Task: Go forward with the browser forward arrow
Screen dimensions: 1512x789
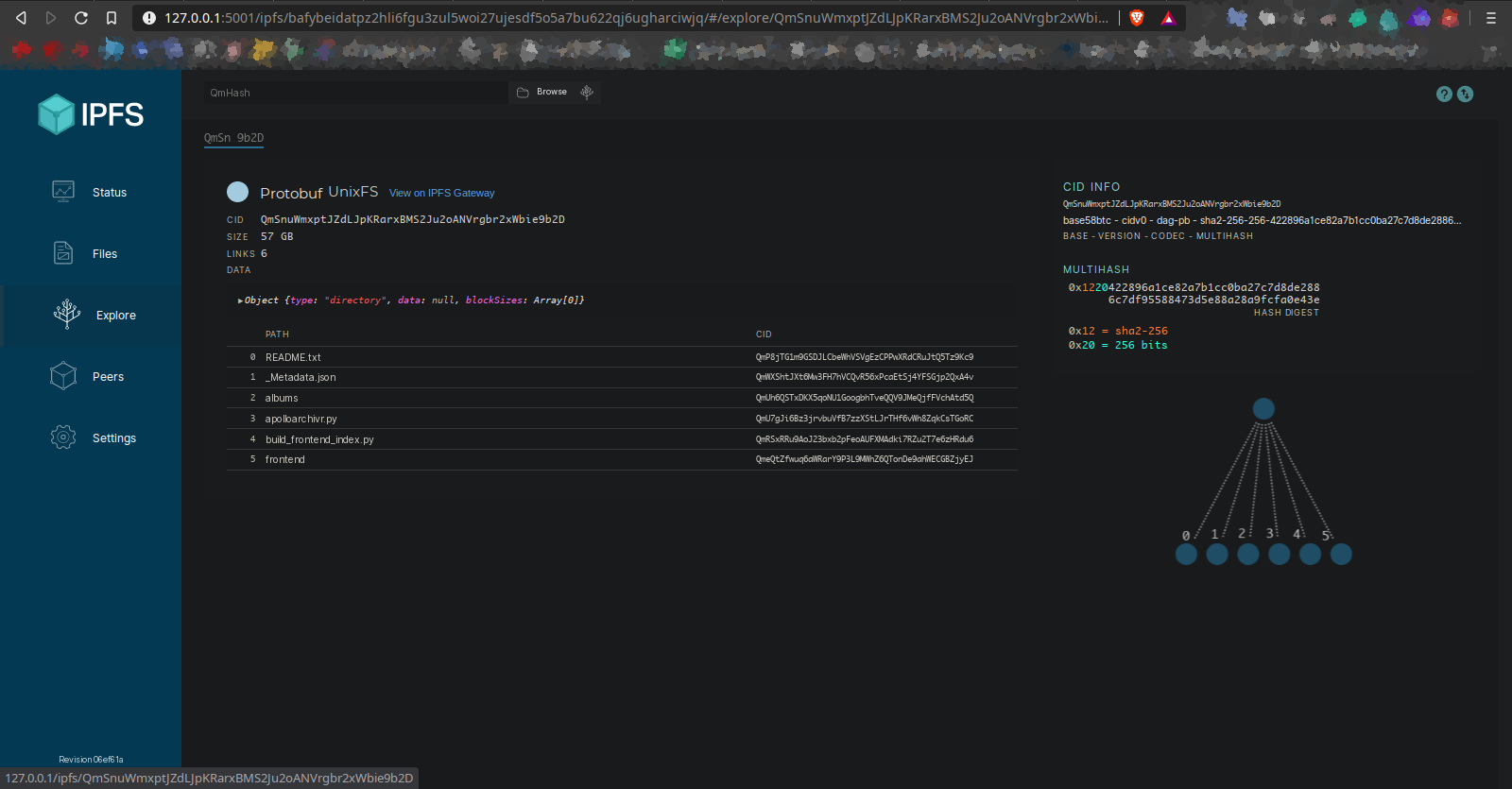Action: click(x=51, y=18)
